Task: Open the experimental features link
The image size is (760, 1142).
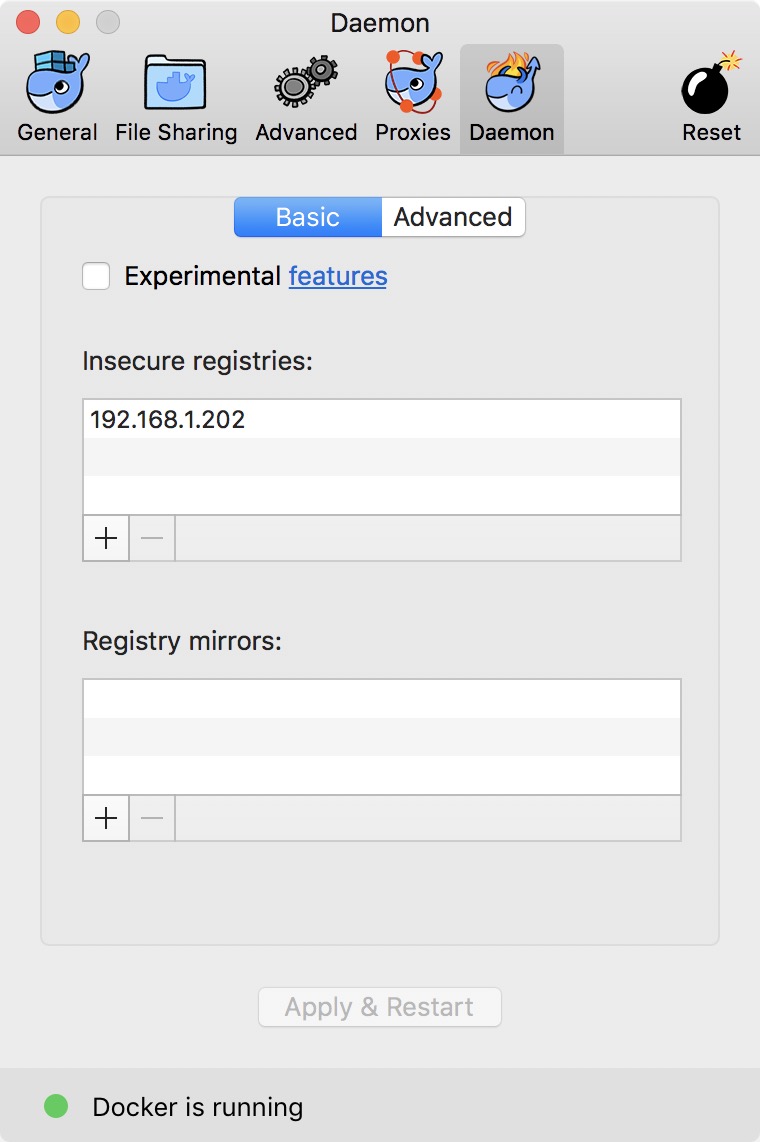Action: click(x=338, y=276)
